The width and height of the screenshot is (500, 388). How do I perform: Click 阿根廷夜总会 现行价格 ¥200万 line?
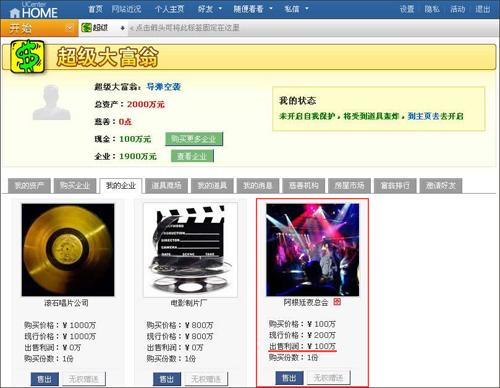click(x=302, y=335)
